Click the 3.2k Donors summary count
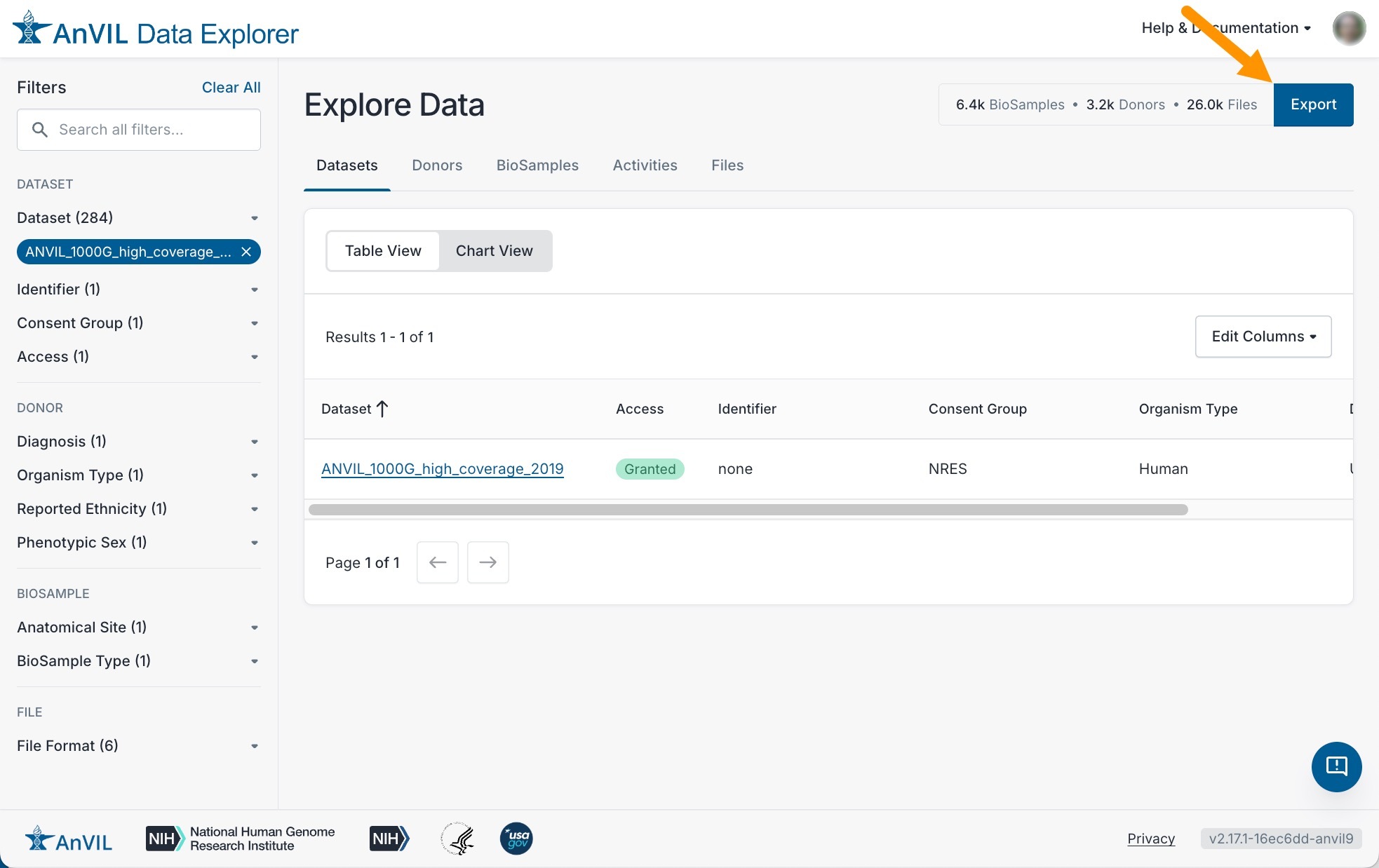The image size is (1379, 868). click(x=1125, y=104)
